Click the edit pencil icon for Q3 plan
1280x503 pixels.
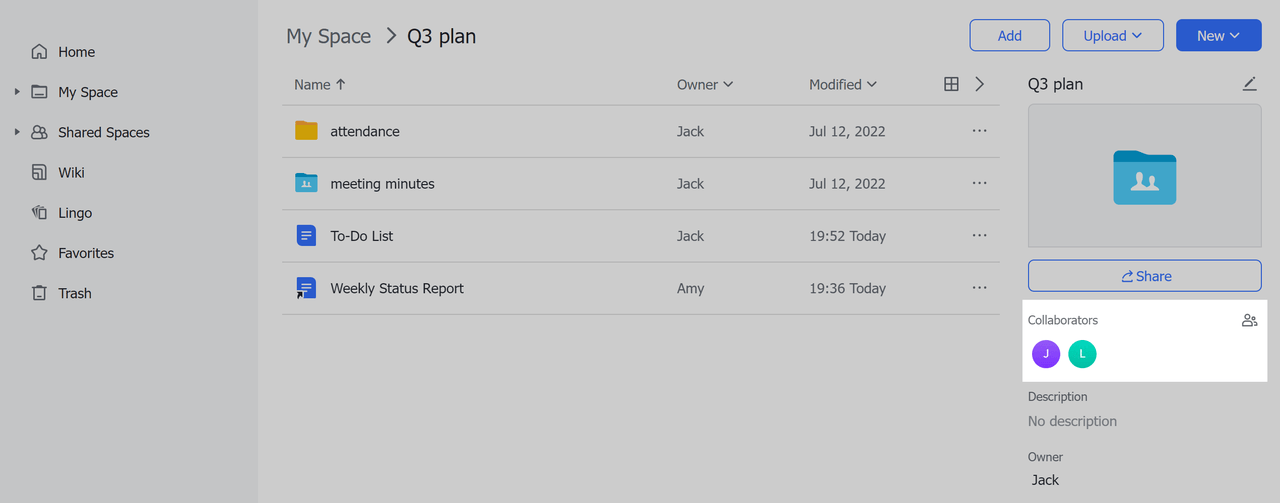1249,85
